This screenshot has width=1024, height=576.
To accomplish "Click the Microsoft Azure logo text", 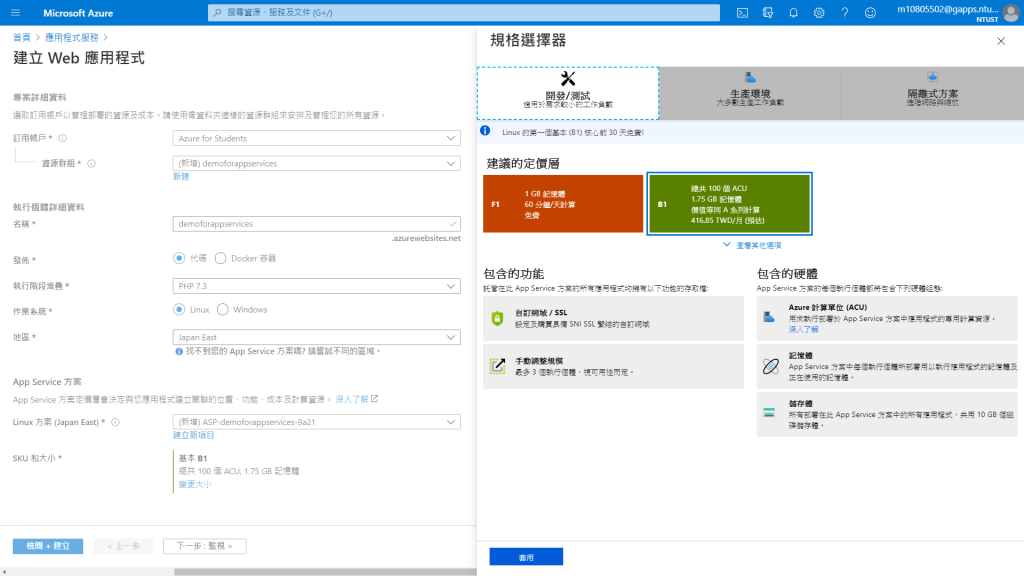I will [x=78, y=13].
